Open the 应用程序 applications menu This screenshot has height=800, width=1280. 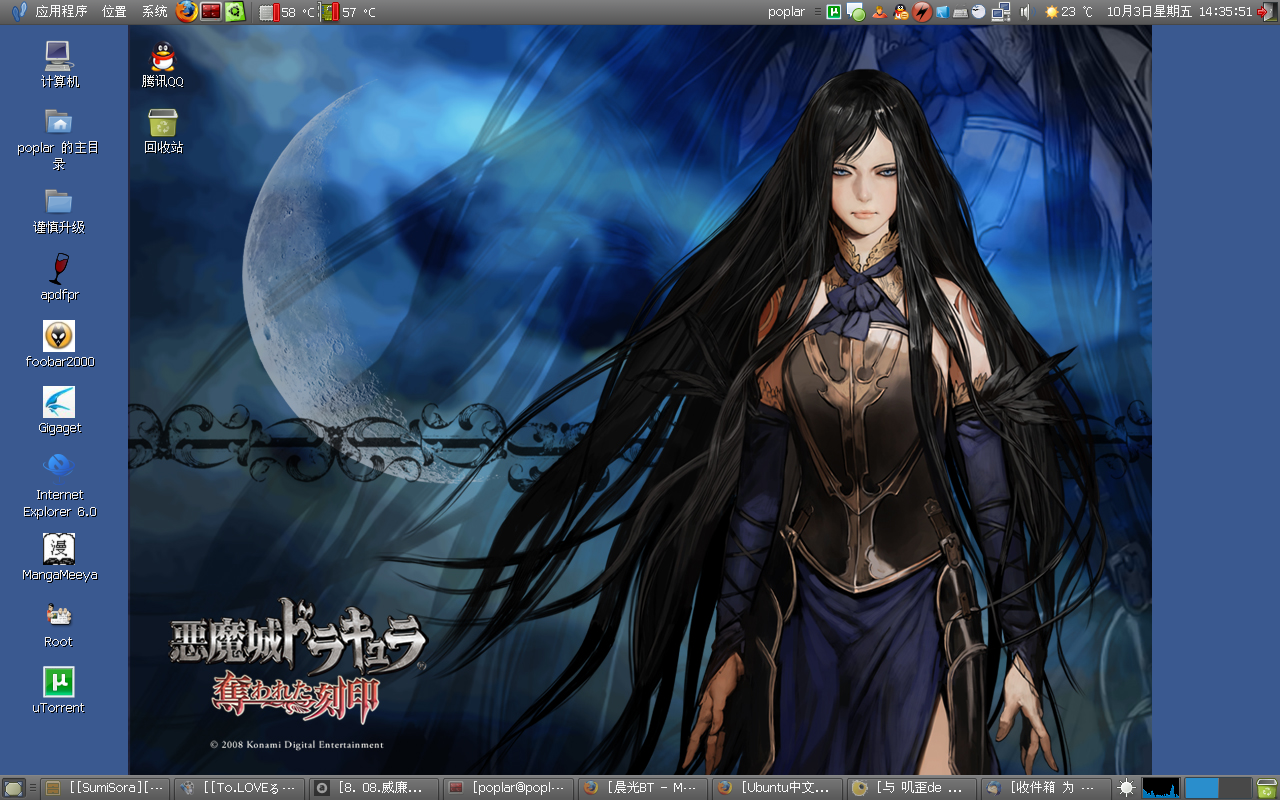click(61, 12)
